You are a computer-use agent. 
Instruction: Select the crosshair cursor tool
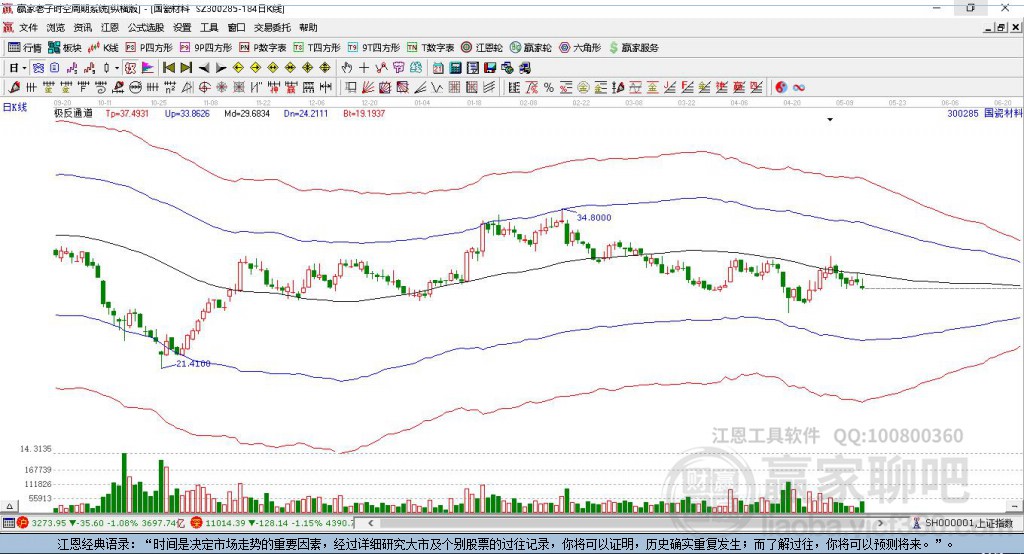point(364,68)
